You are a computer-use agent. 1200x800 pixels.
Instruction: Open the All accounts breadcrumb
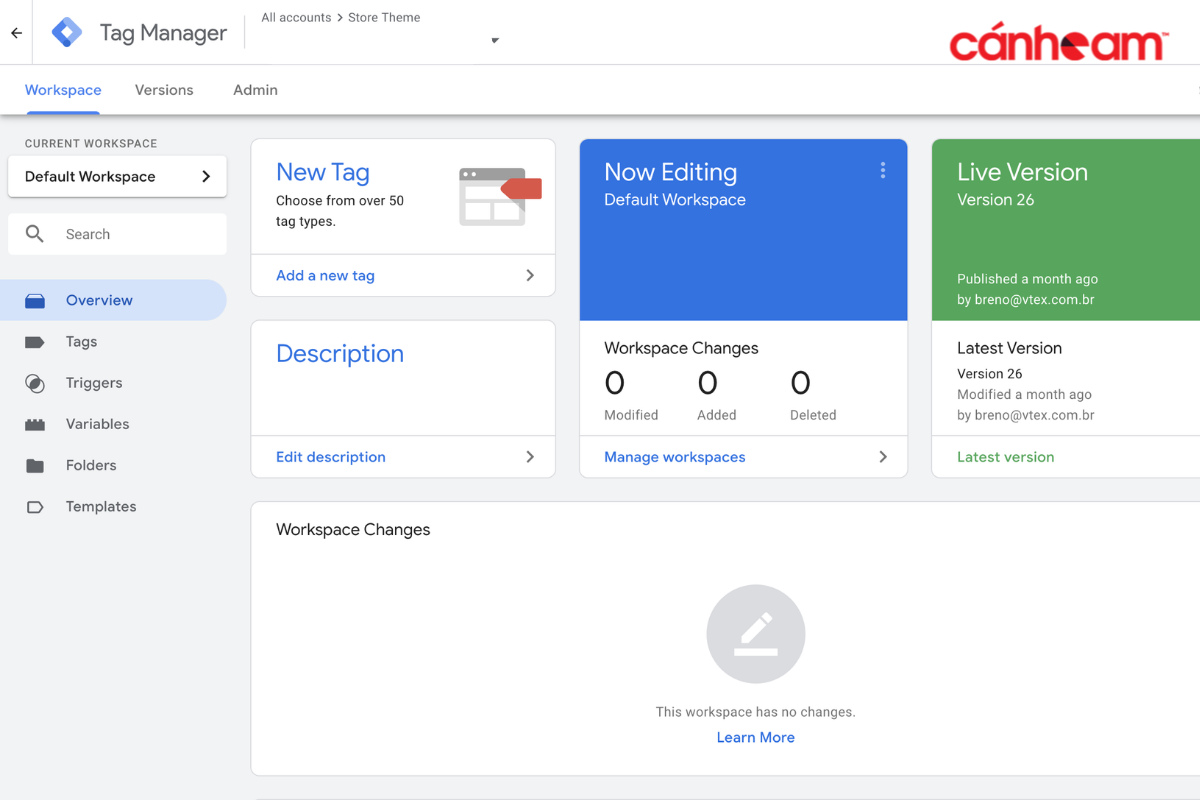pos(296,17)
